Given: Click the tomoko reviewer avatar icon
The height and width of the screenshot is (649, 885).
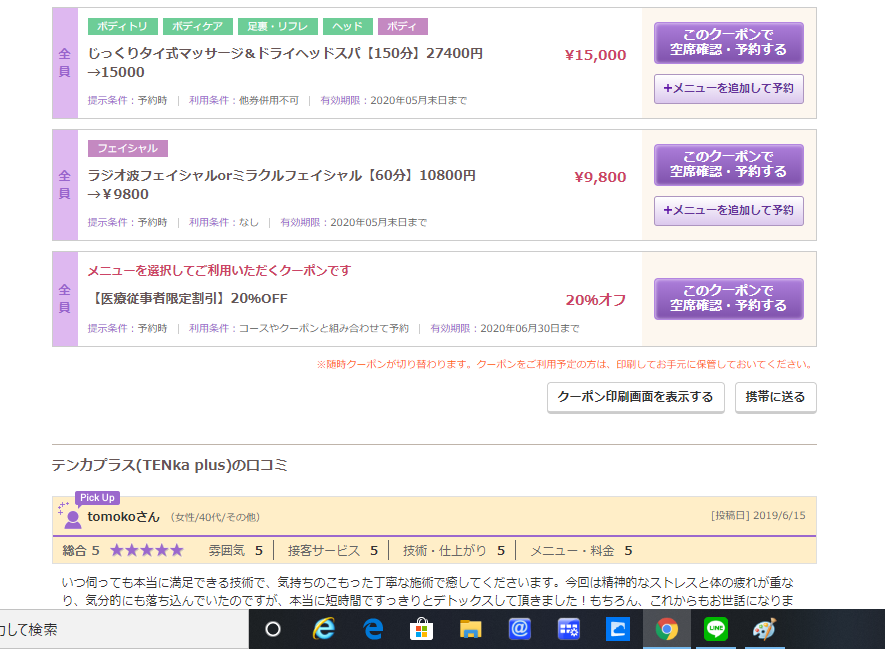Looking at the screenshot, I should [x=72, y=517].
